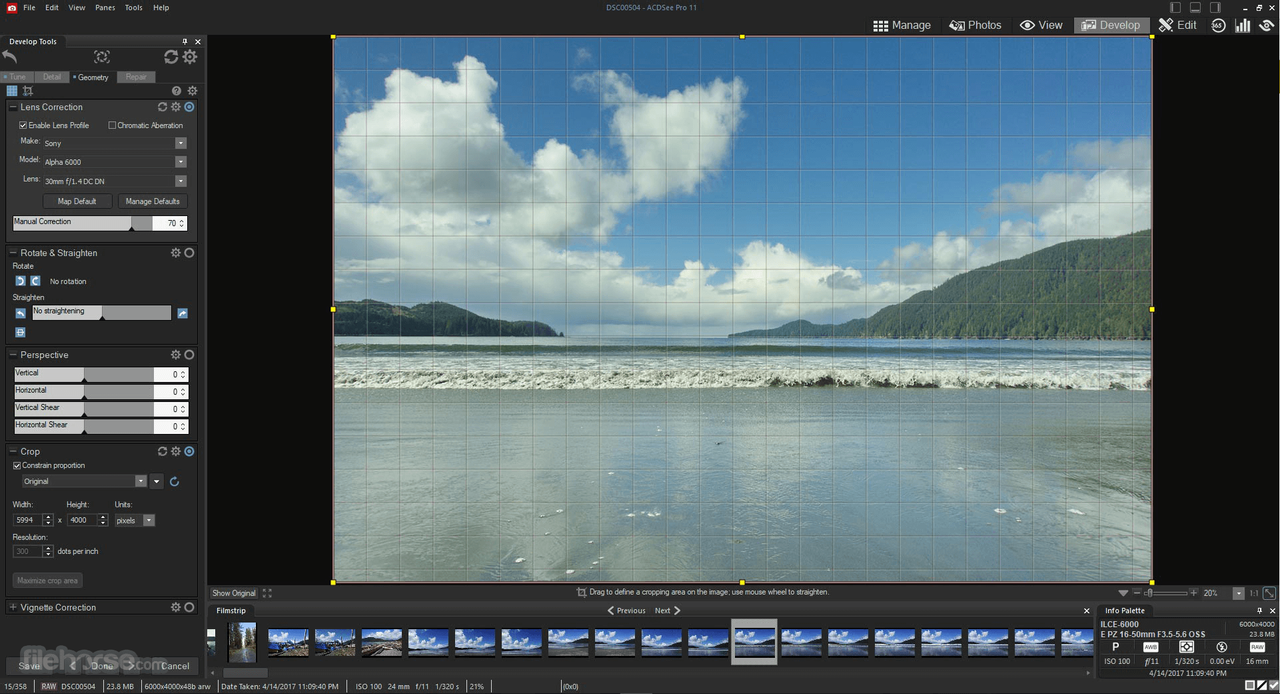Click the ACDSee 365 icon in the toolbar
Screen dimensions: 1280x694
1218,25
